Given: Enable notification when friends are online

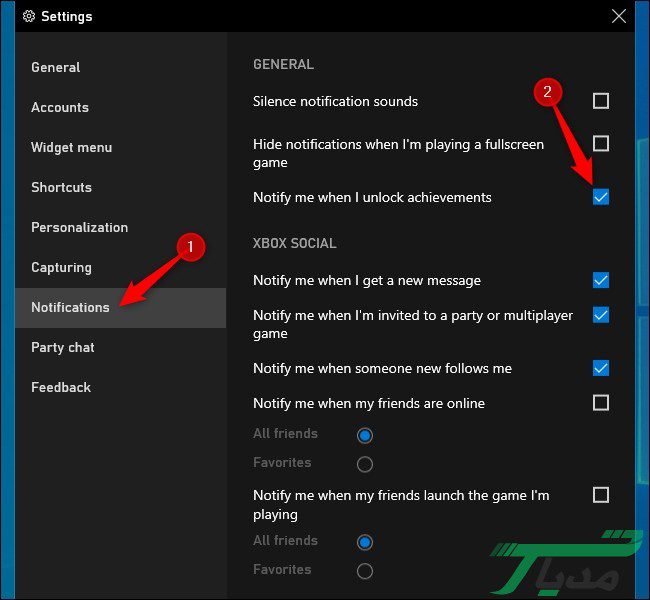Looking at the screenshot, I should [x=601, y=403].
